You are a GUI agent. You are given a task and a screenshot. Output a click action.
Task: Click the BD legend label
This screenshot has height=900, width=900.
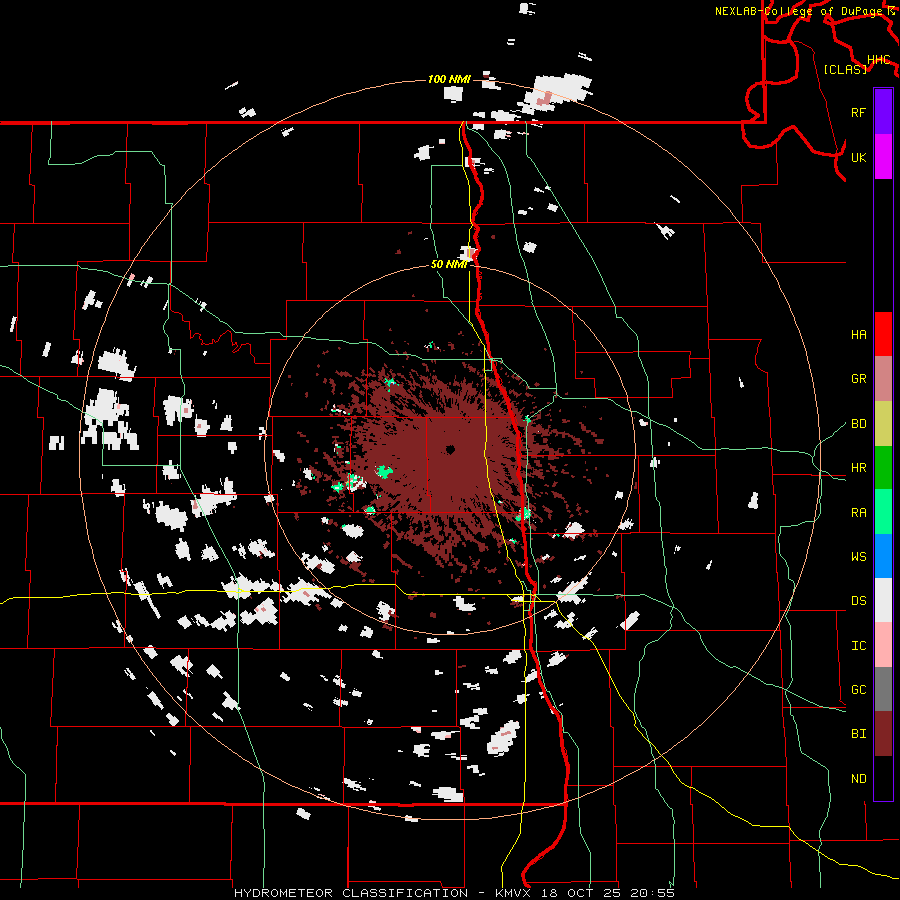pyautogui.click(x=858, y=424)
